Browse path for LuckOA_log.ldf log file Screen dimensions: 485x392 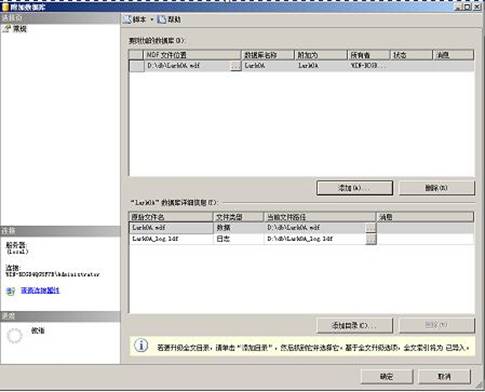[x=371, y=239]
